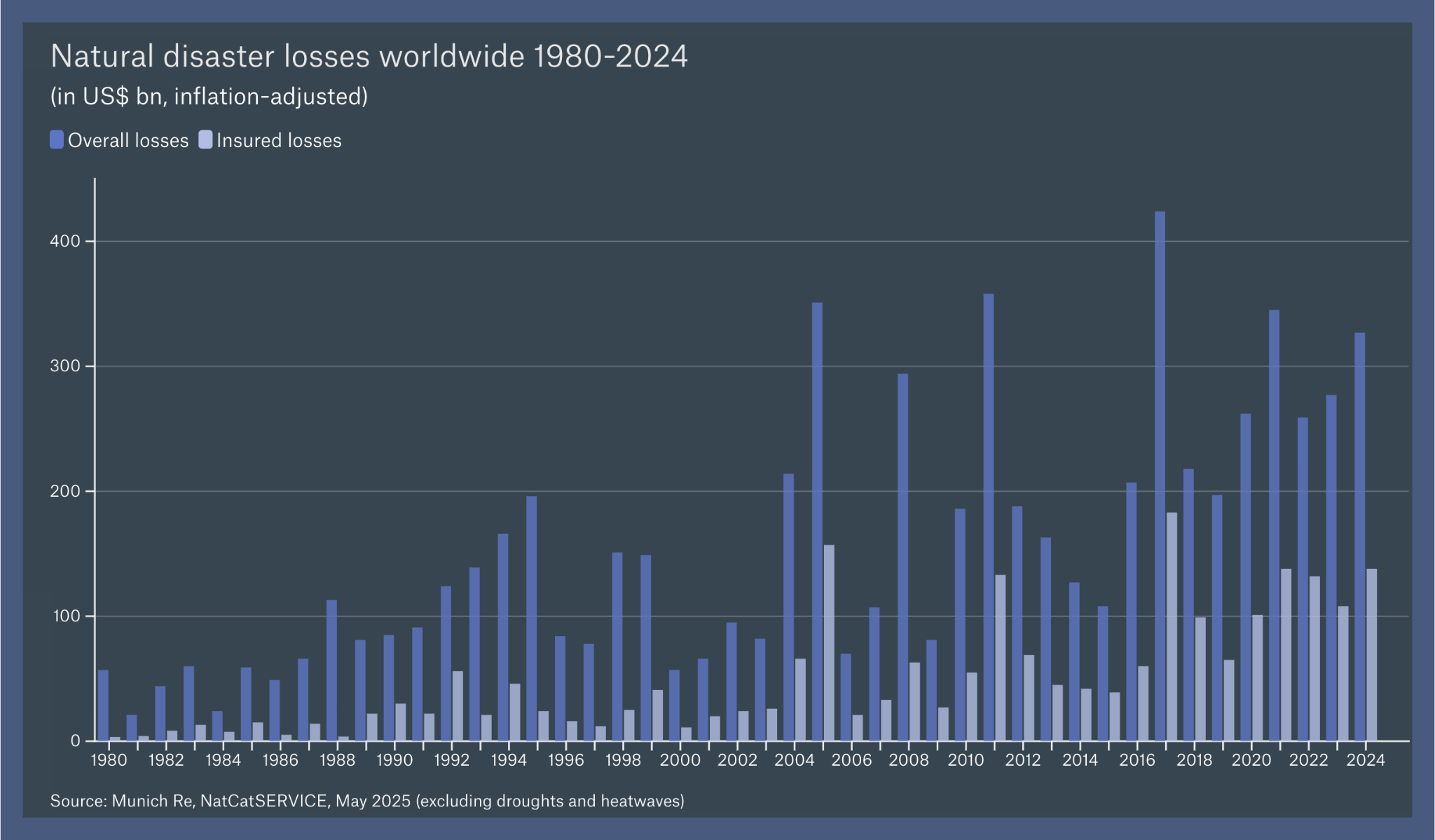The height and width of the screenshot is (840, 1435).
Task: Click the dark blue Overall losses color swatch
Action: point(57,139)
